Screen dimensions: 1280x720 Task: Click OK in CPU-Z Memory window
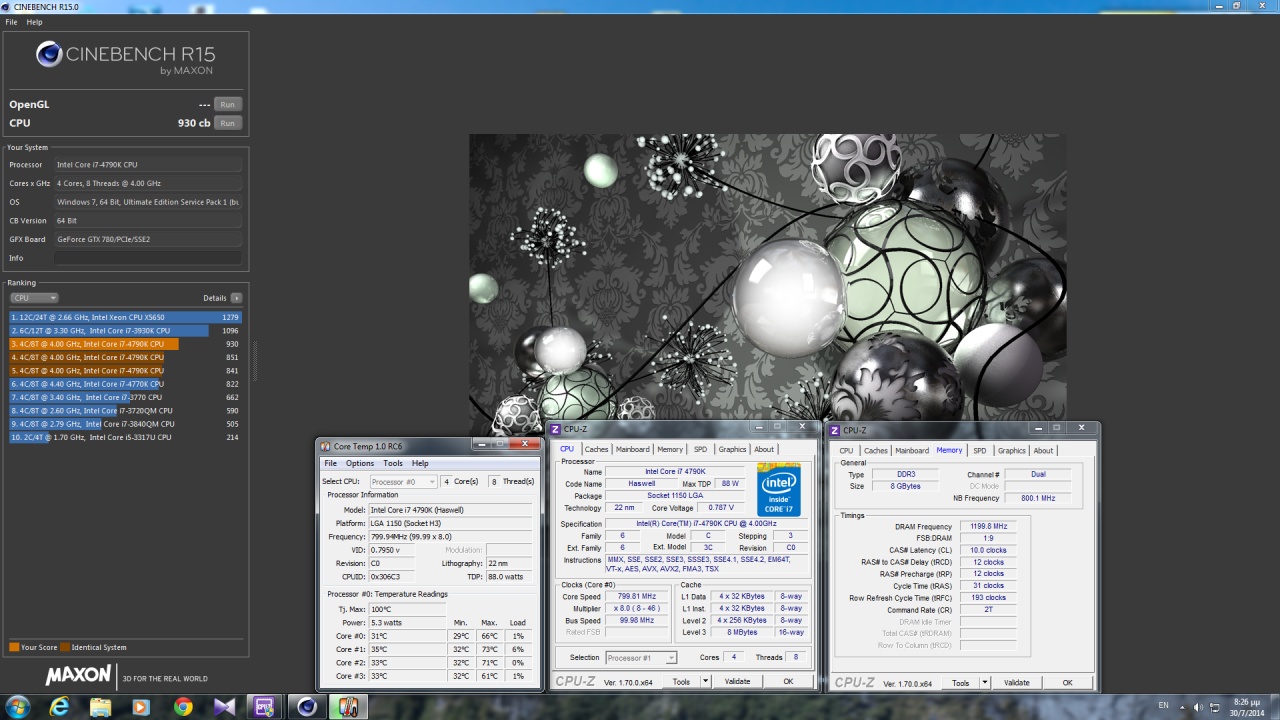[1067, 683]
